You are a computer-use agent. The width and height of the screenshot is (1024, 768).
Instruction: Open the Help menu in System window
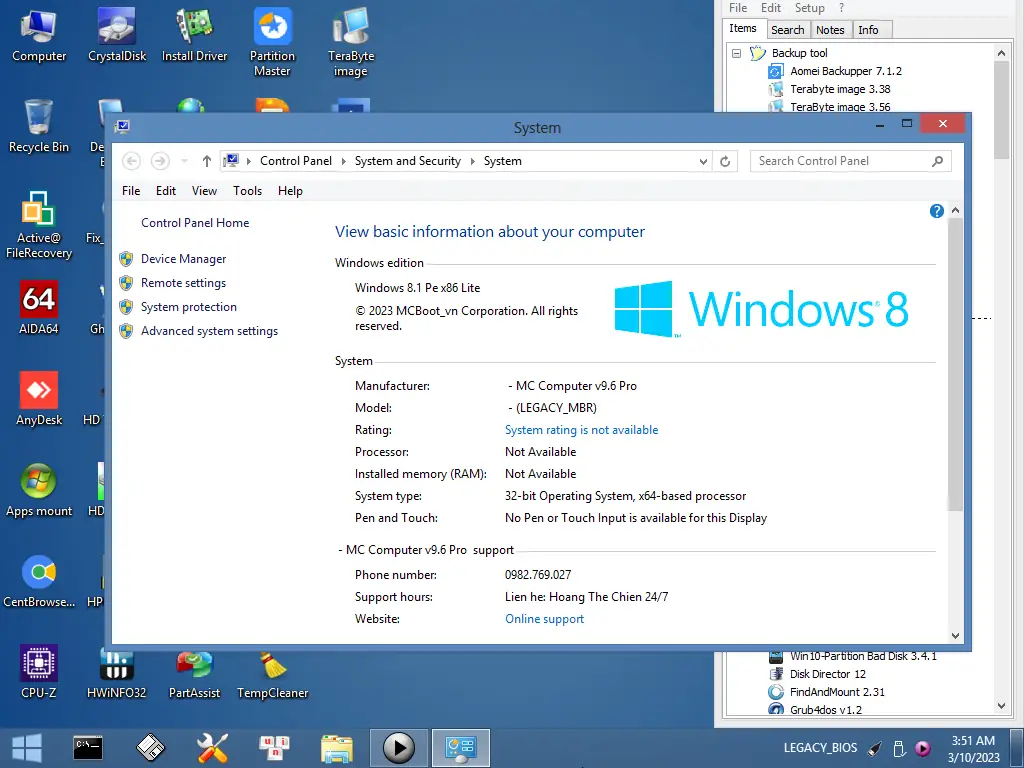coord(290,191)
